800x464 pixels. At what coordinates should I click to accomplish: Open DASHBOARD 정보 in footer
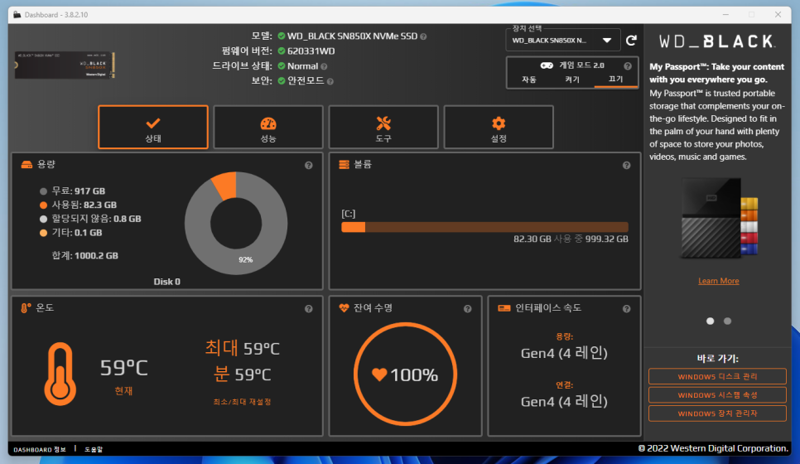[40, 450]
